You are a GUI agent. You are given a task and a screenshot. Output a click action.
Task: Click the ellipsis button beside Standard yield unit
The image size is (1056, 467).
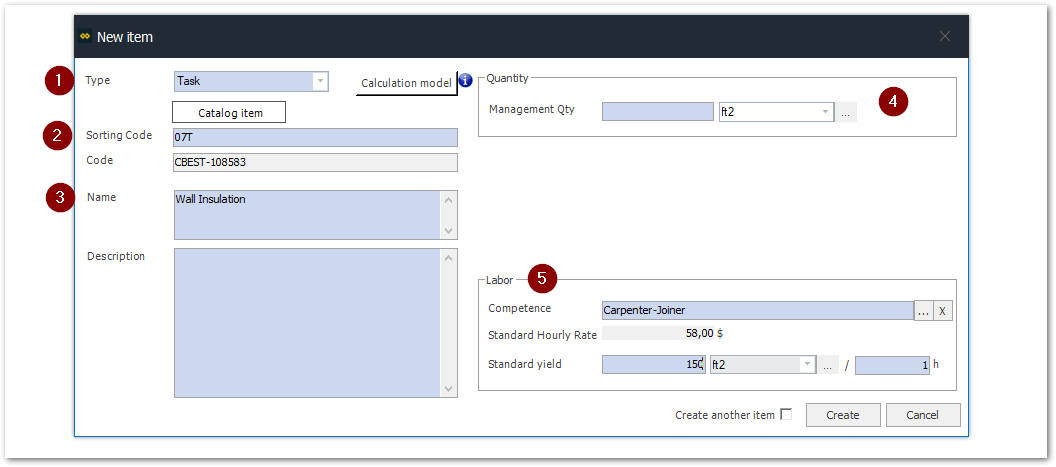coord(828,365)
